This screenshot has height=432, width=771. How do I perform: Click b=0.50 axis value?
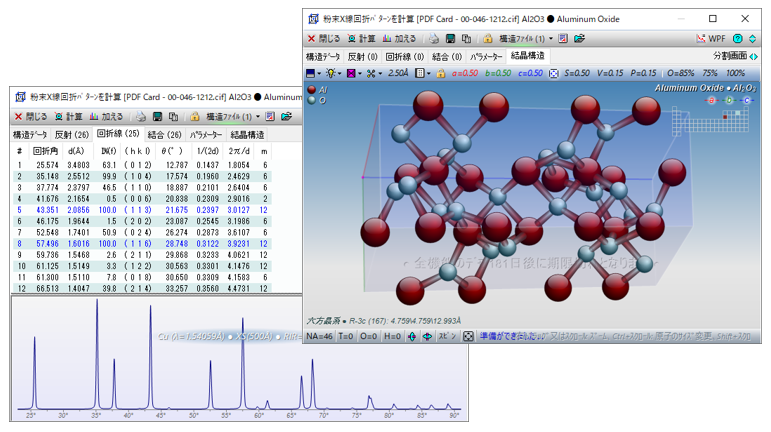[498, 73]
